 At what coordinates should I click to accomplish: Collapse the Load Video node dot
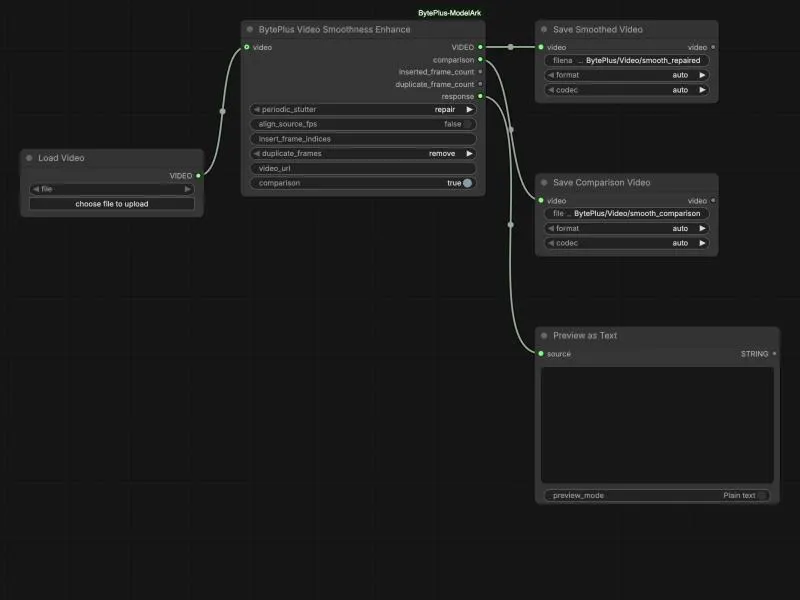29,158
